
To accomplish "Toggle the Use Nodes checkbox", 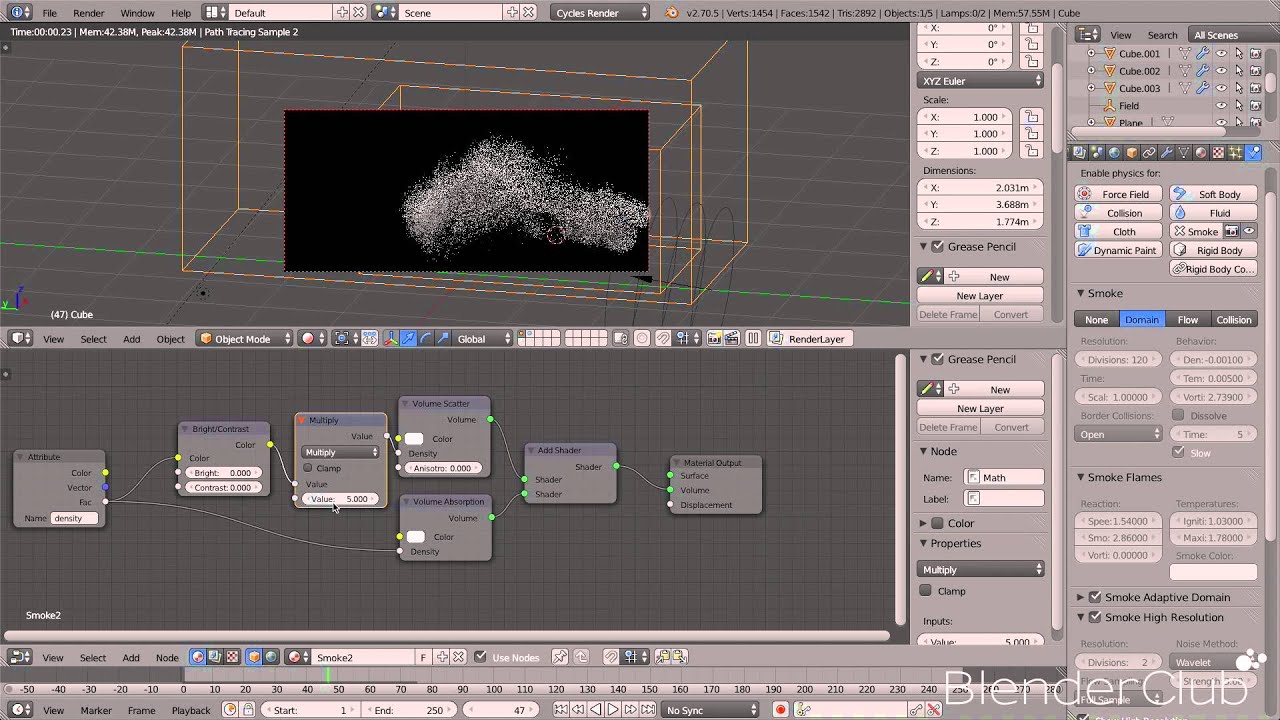I will [x=480, y=657].
